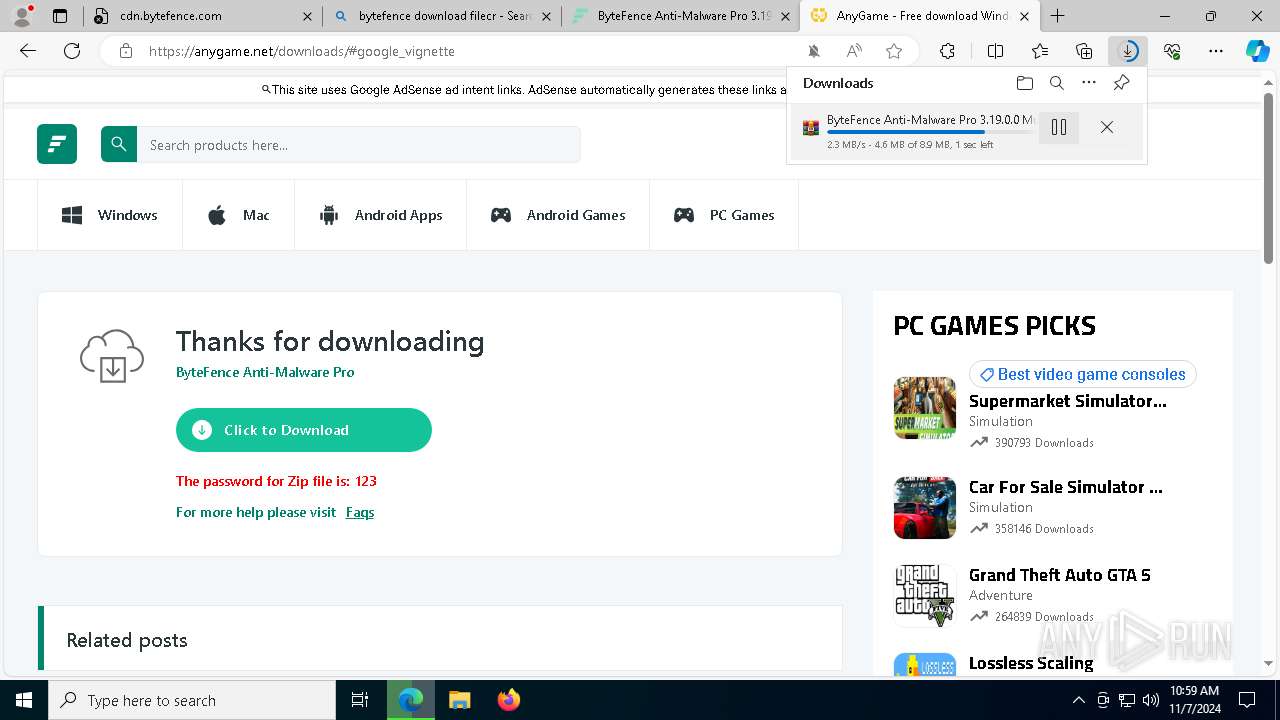Click the page vertical scrollbar
1280x720 pixels.
click(1269, 178)
